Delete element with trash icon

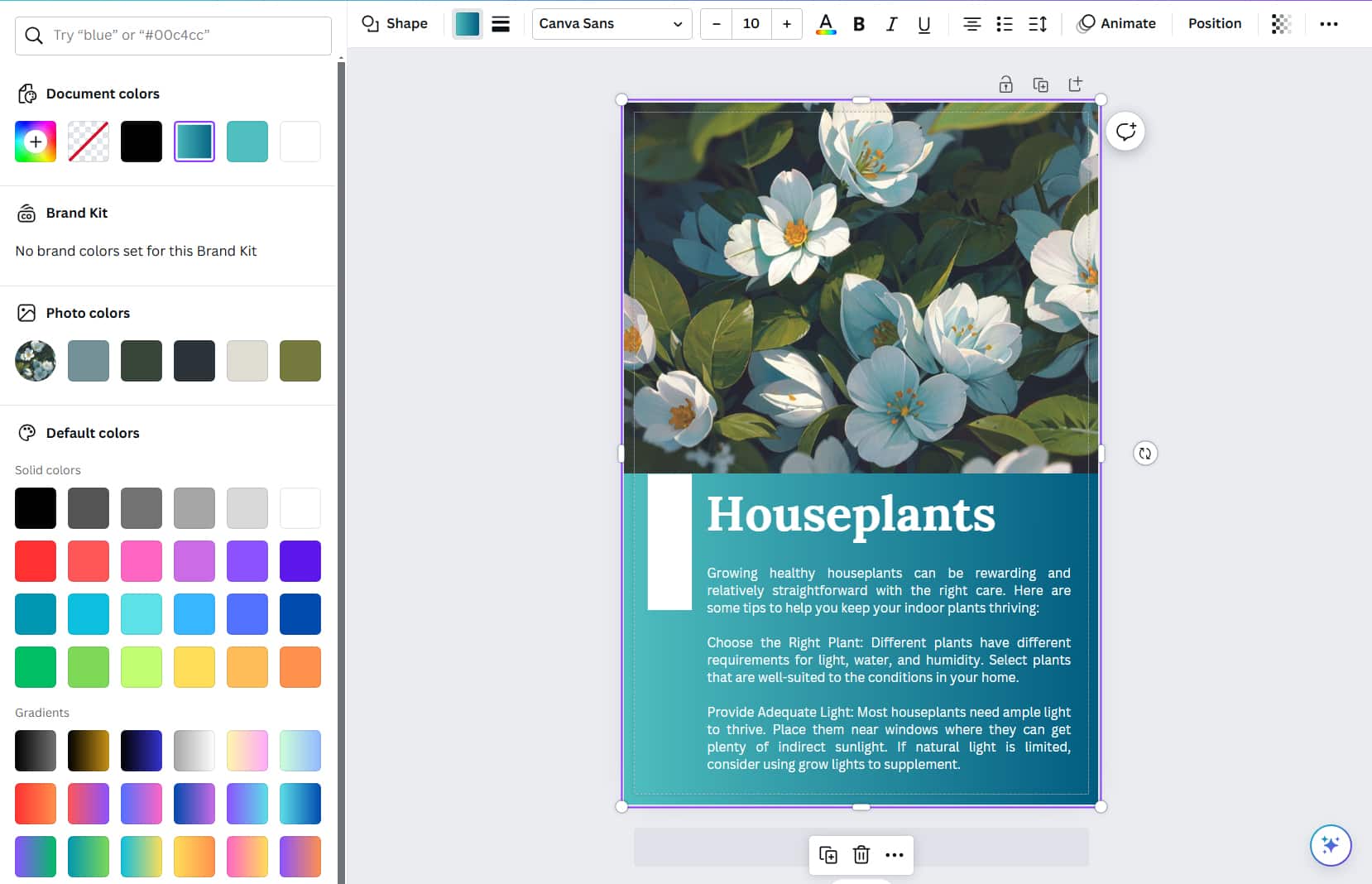tap(861, 854)
